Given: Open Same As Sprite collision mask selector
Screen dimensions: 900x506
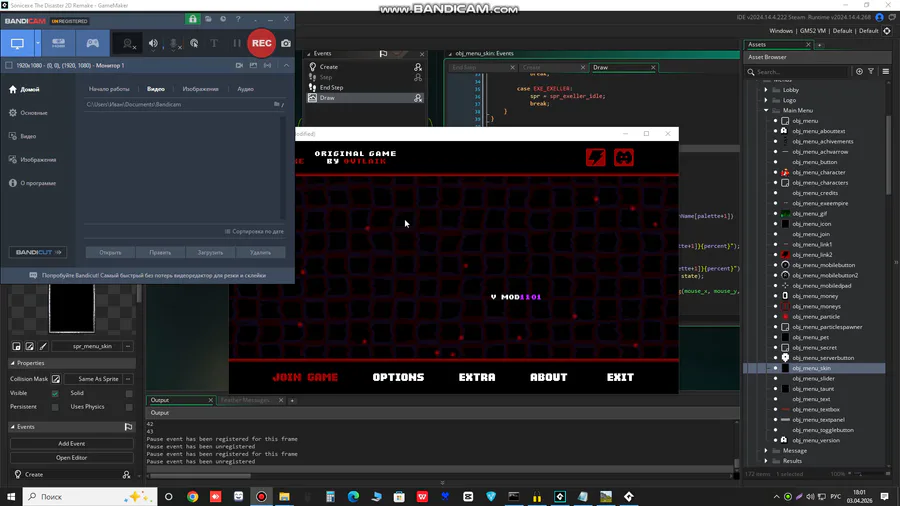Looking at the screenshot, I should pyautogui.click(x=98, y=379).
